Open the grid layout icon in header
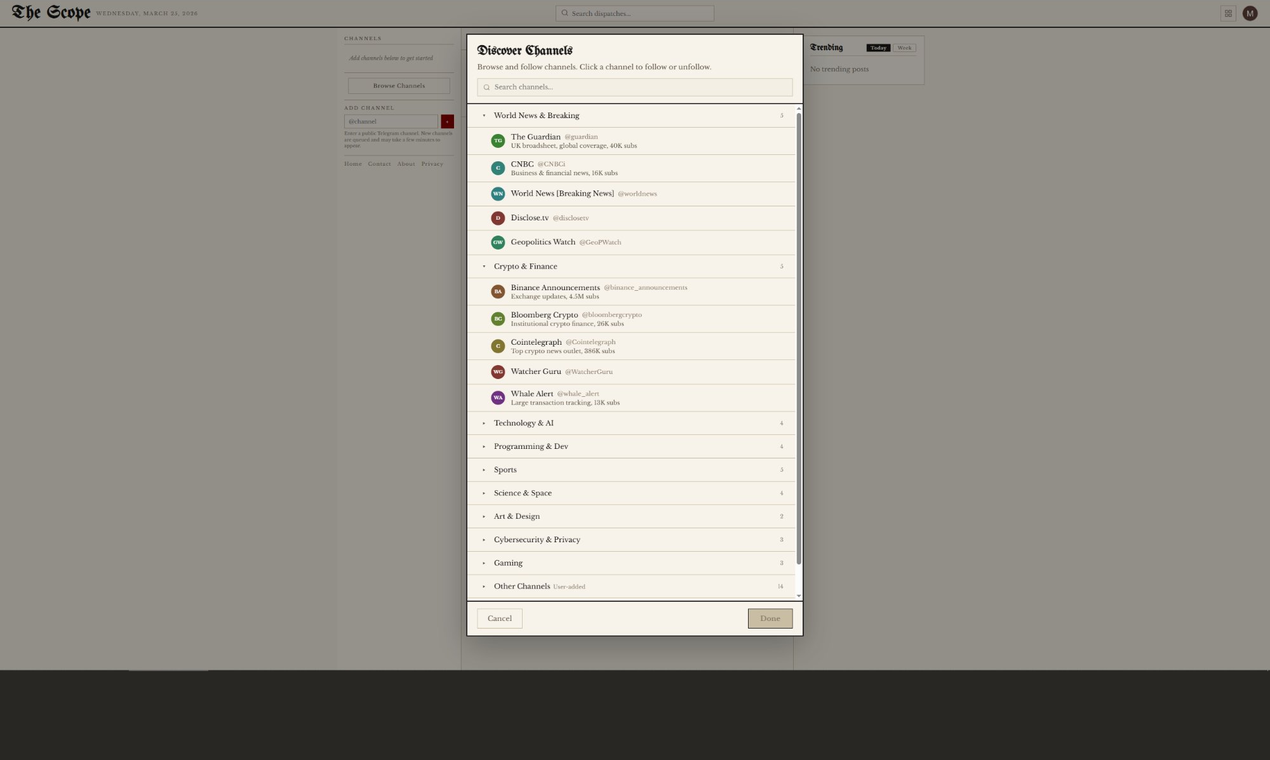The width and height of the screenshot is (1270, 760). coord(1228,13)
